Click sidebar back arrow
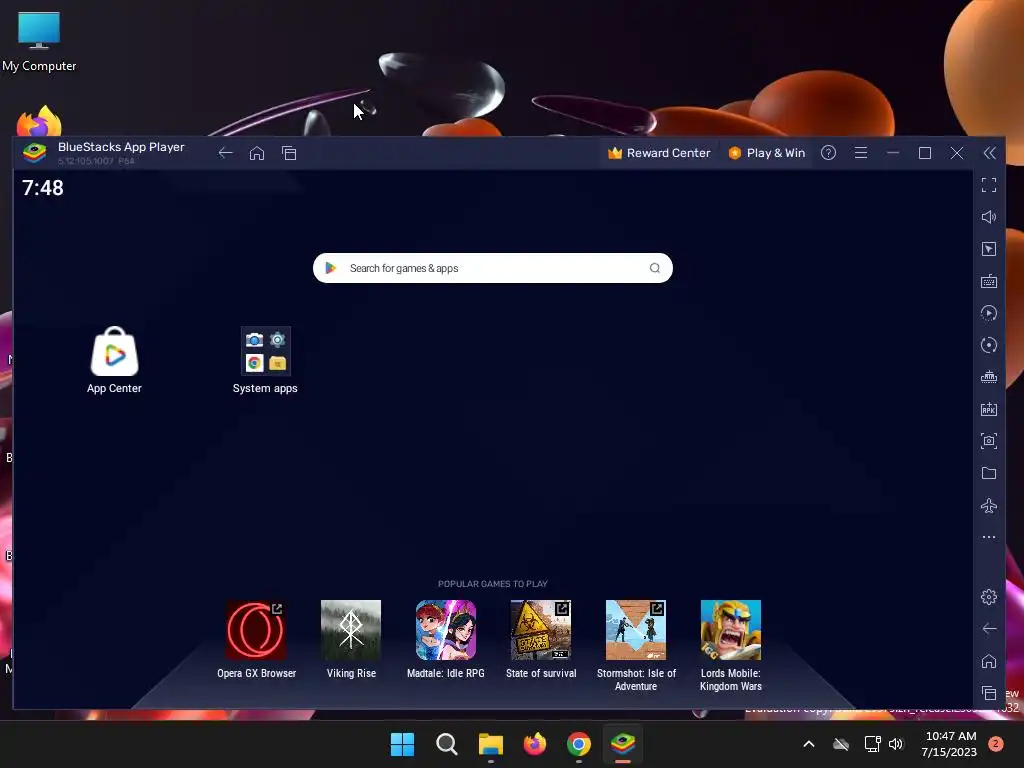The height and width of the screenshot is (768, 1024). [x=989, y=628]
